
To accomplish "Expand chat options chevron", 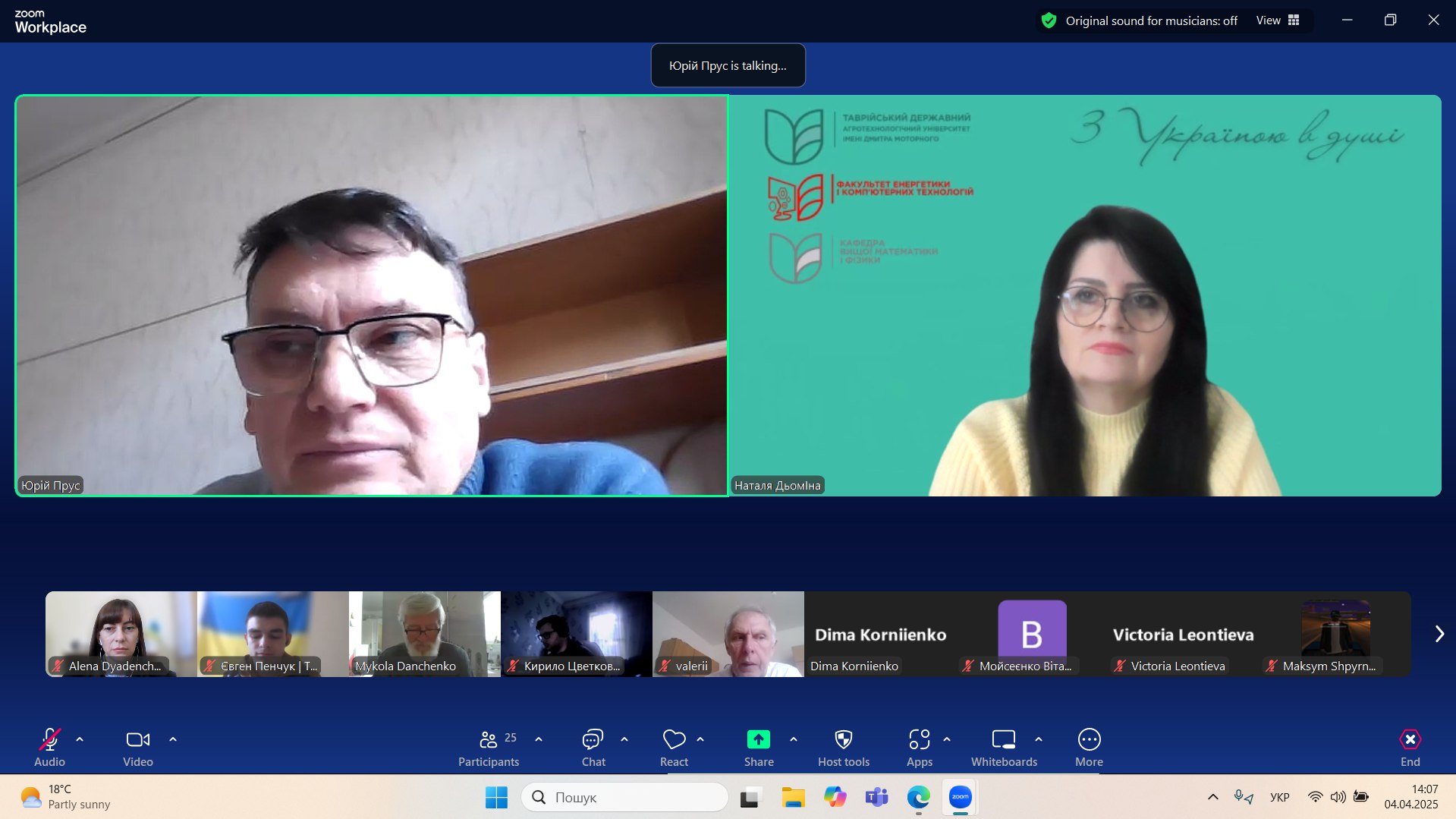I will [624, 739].
